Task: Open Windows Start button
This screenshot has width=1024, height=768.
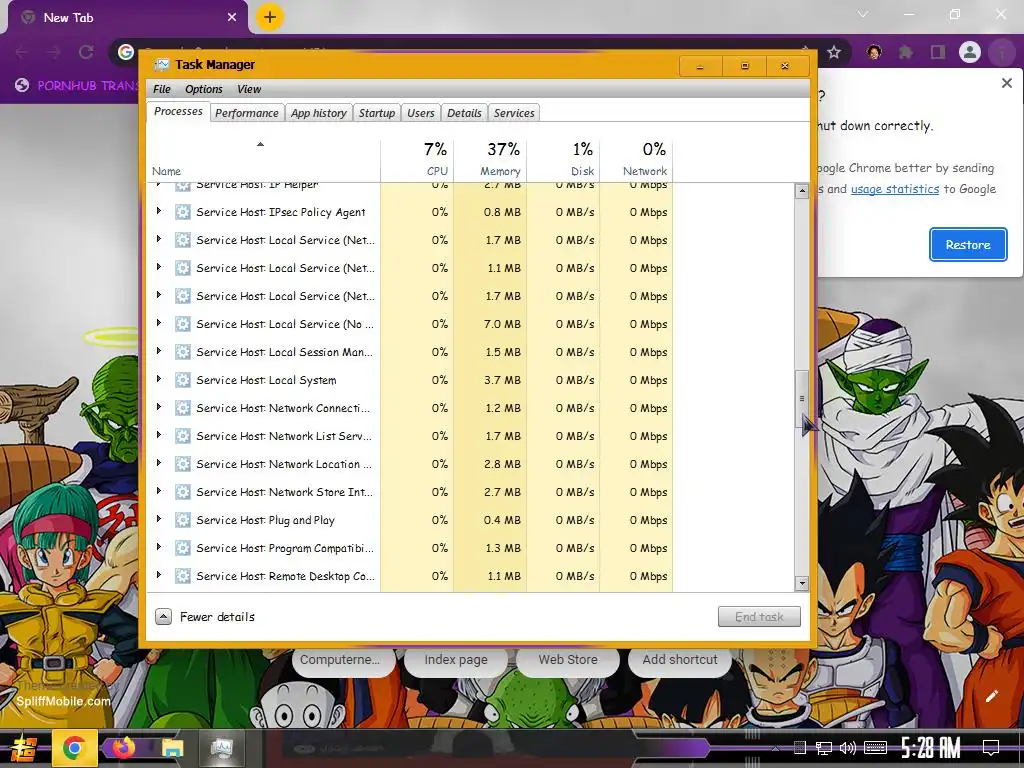Action: click(24, 748)
